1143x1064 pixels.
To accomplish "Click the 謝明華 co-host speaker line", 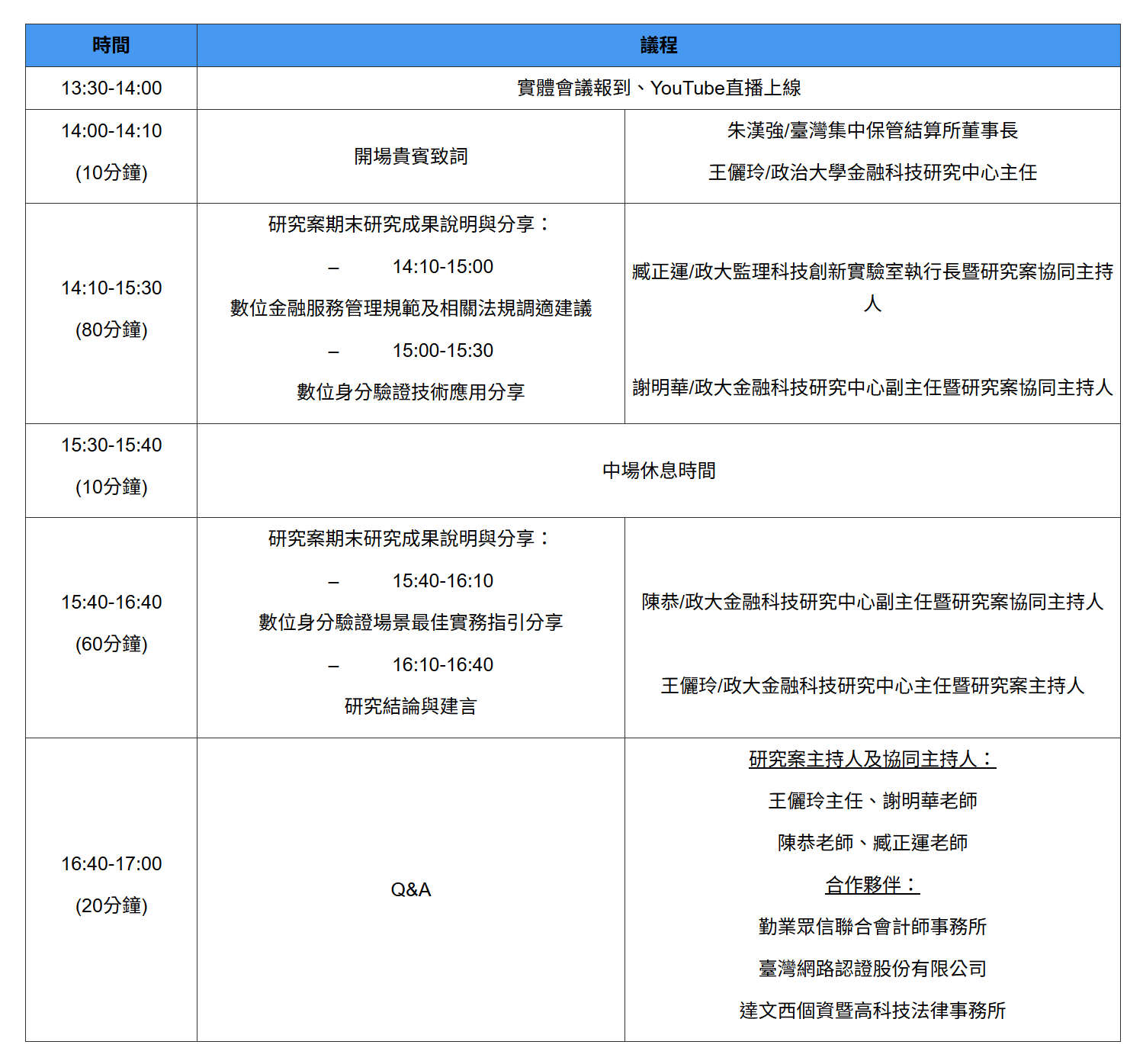I will (x=872, y=388).
